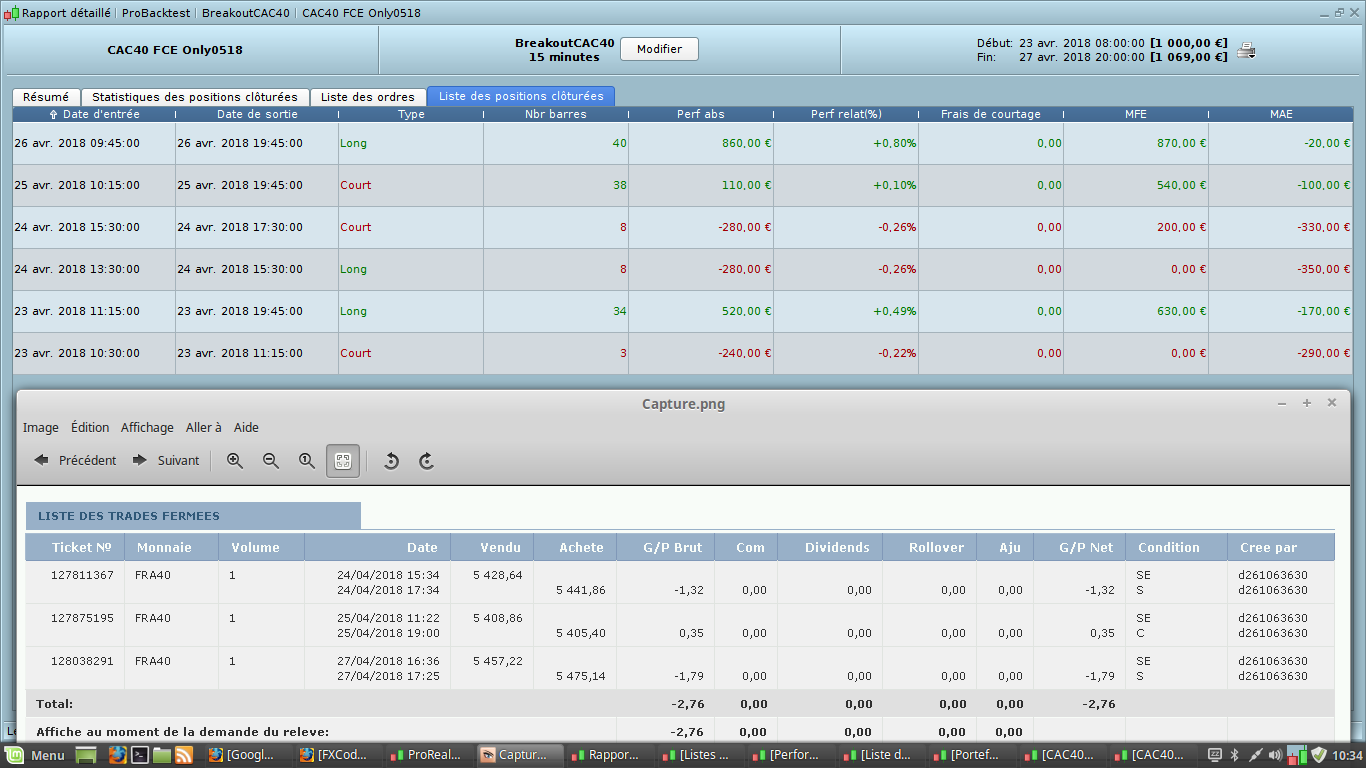1366x768 pixels.
Task: Open the terminal launcher in the panel
Action: pos(140,755)
